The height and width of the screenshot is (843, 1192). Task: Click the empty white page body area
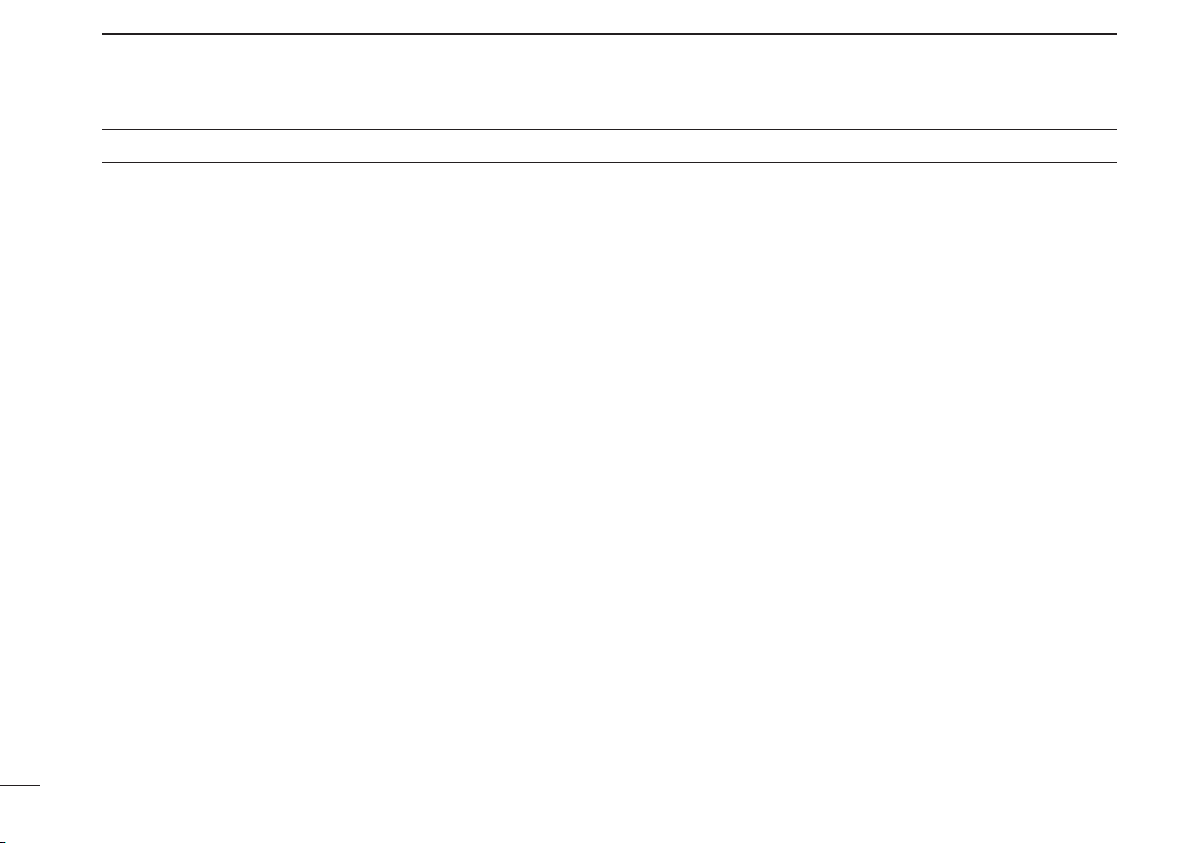(x=609, y=471)
